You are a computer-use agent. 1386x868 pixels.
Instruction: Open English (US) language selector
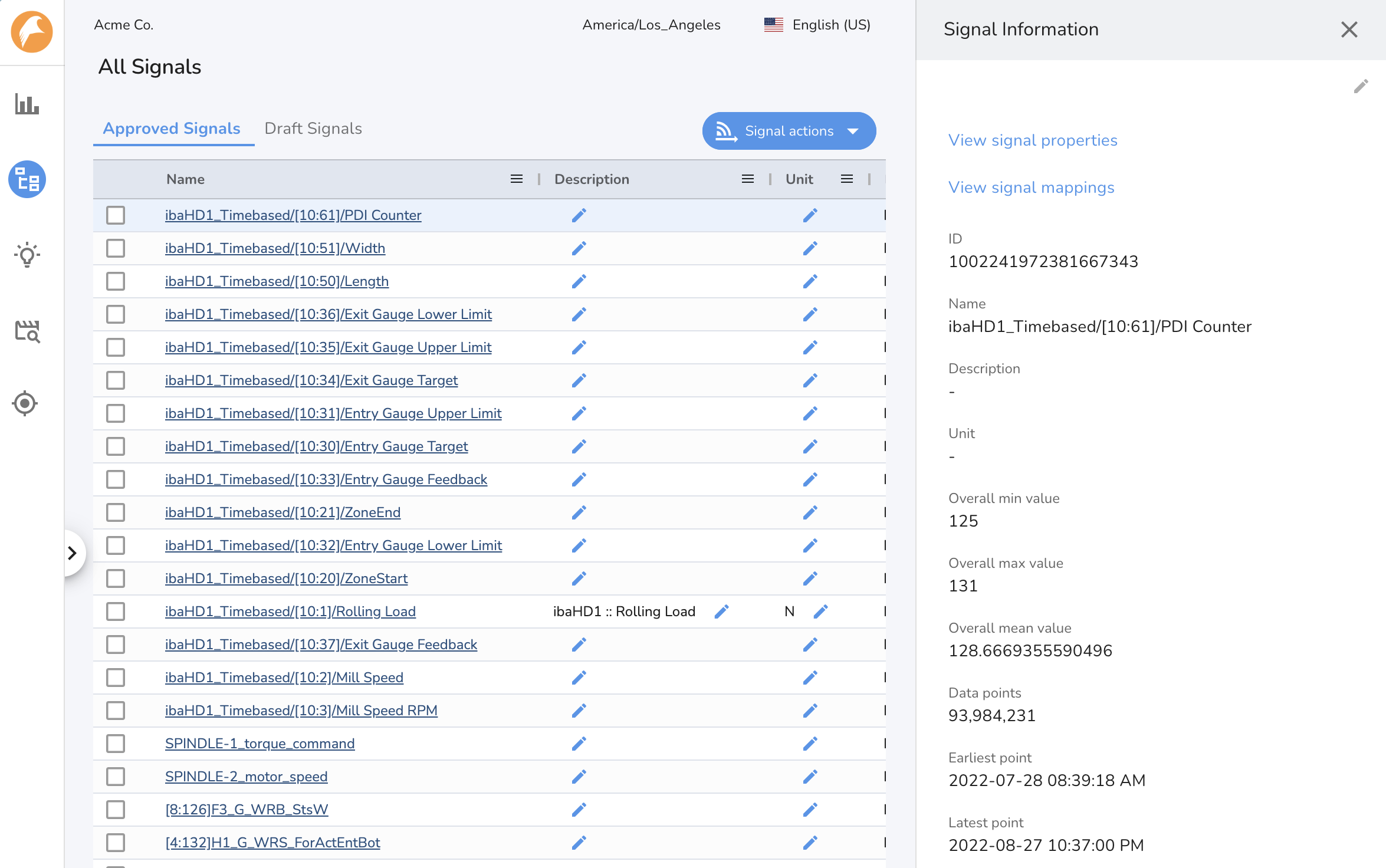817,25
